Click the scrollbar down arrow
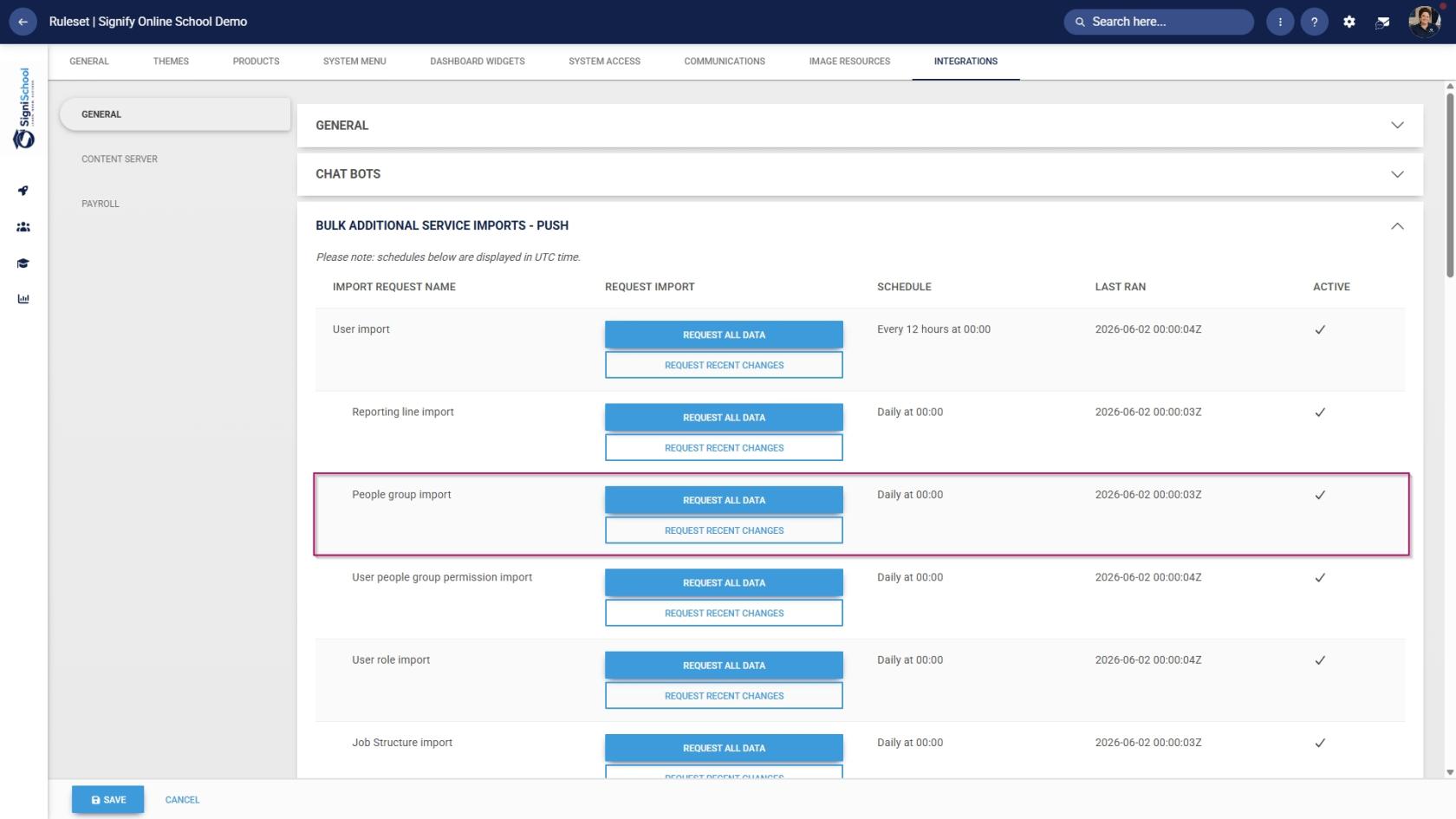 1450,771
